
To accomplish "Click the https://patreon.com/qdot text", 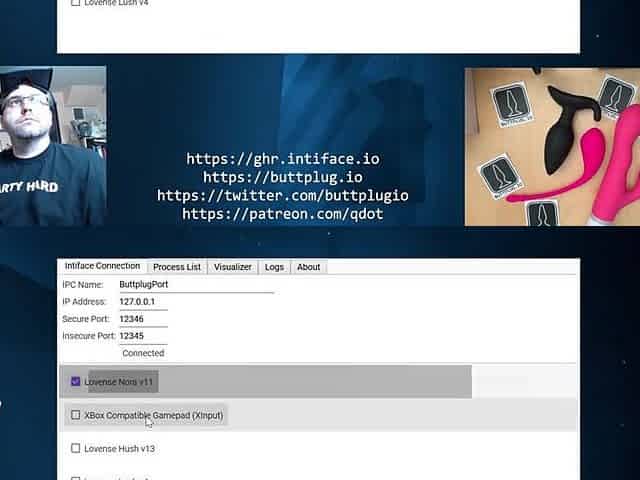I will 283,213.
